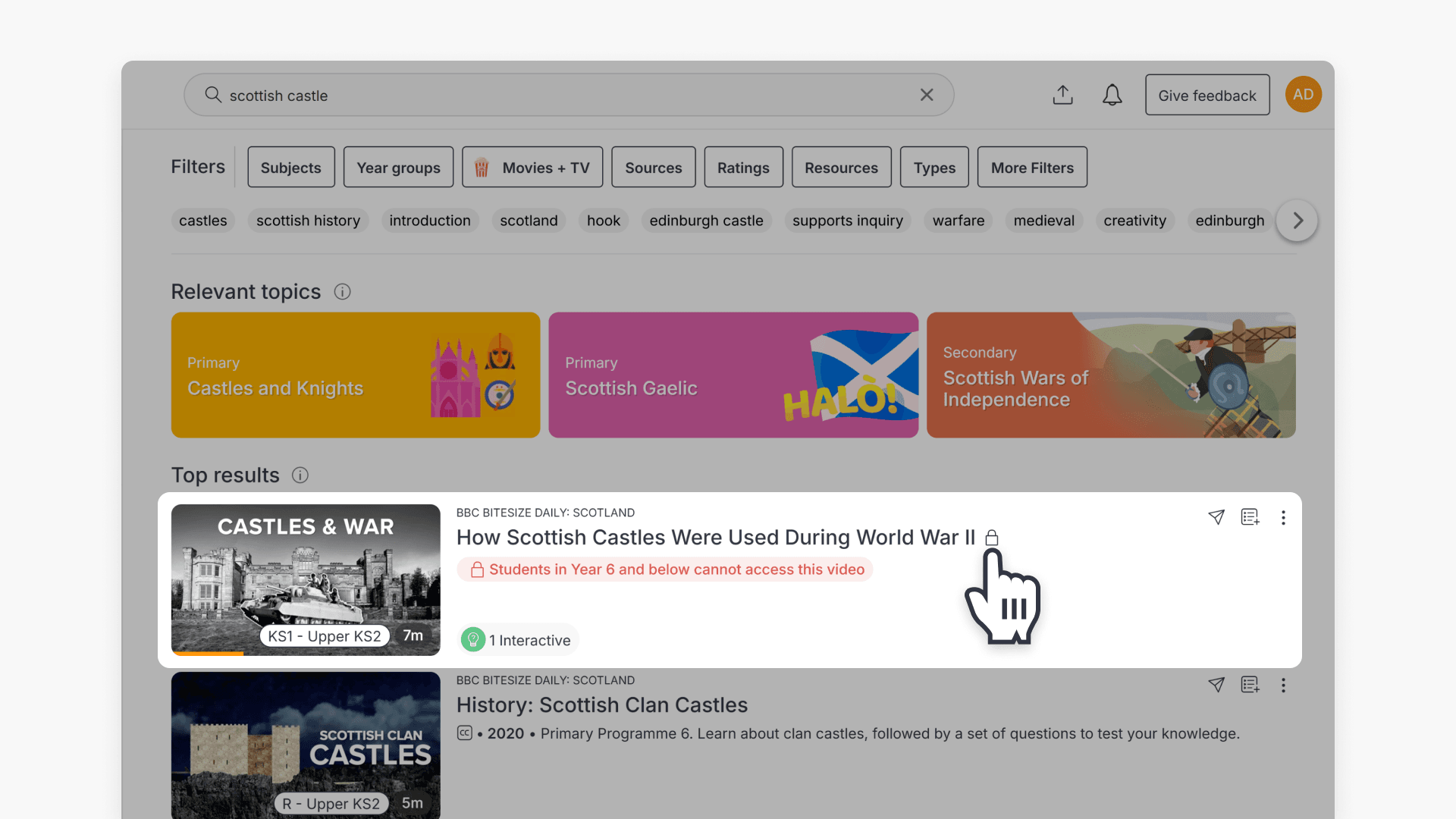Clear the search field with X icon

927,95
